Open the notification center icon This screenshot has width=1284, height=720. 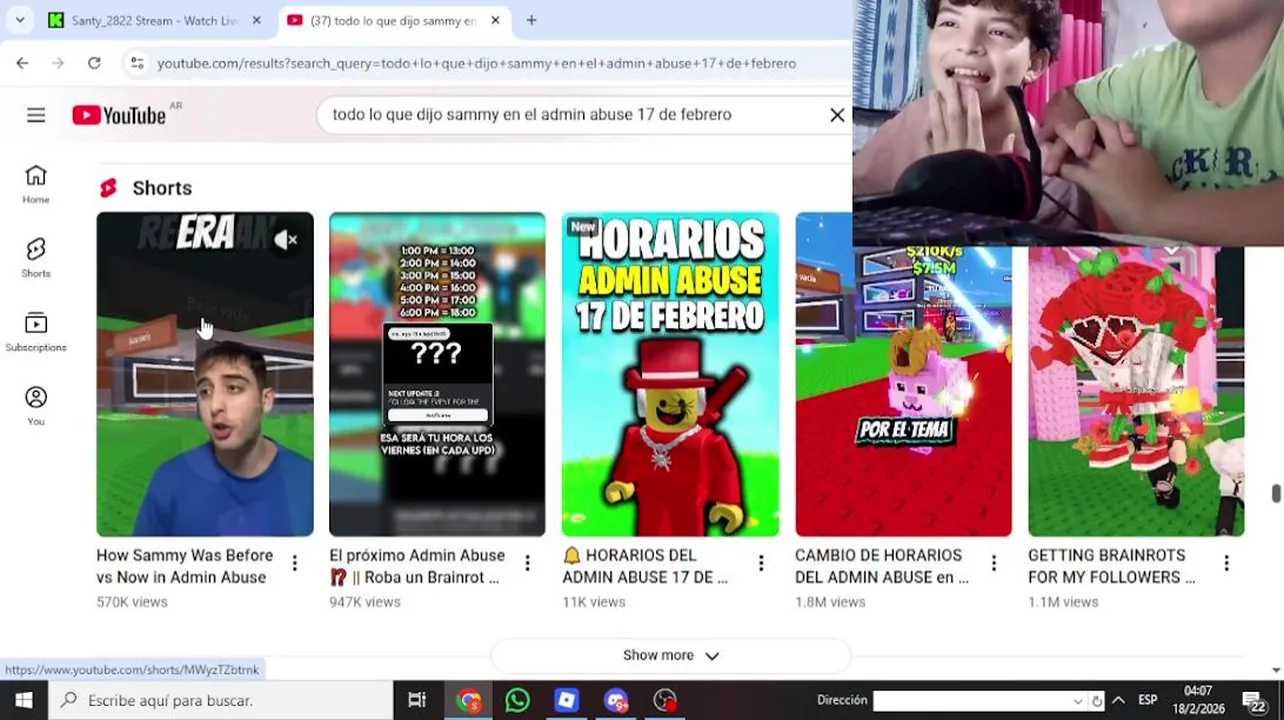pos(1254,701)
